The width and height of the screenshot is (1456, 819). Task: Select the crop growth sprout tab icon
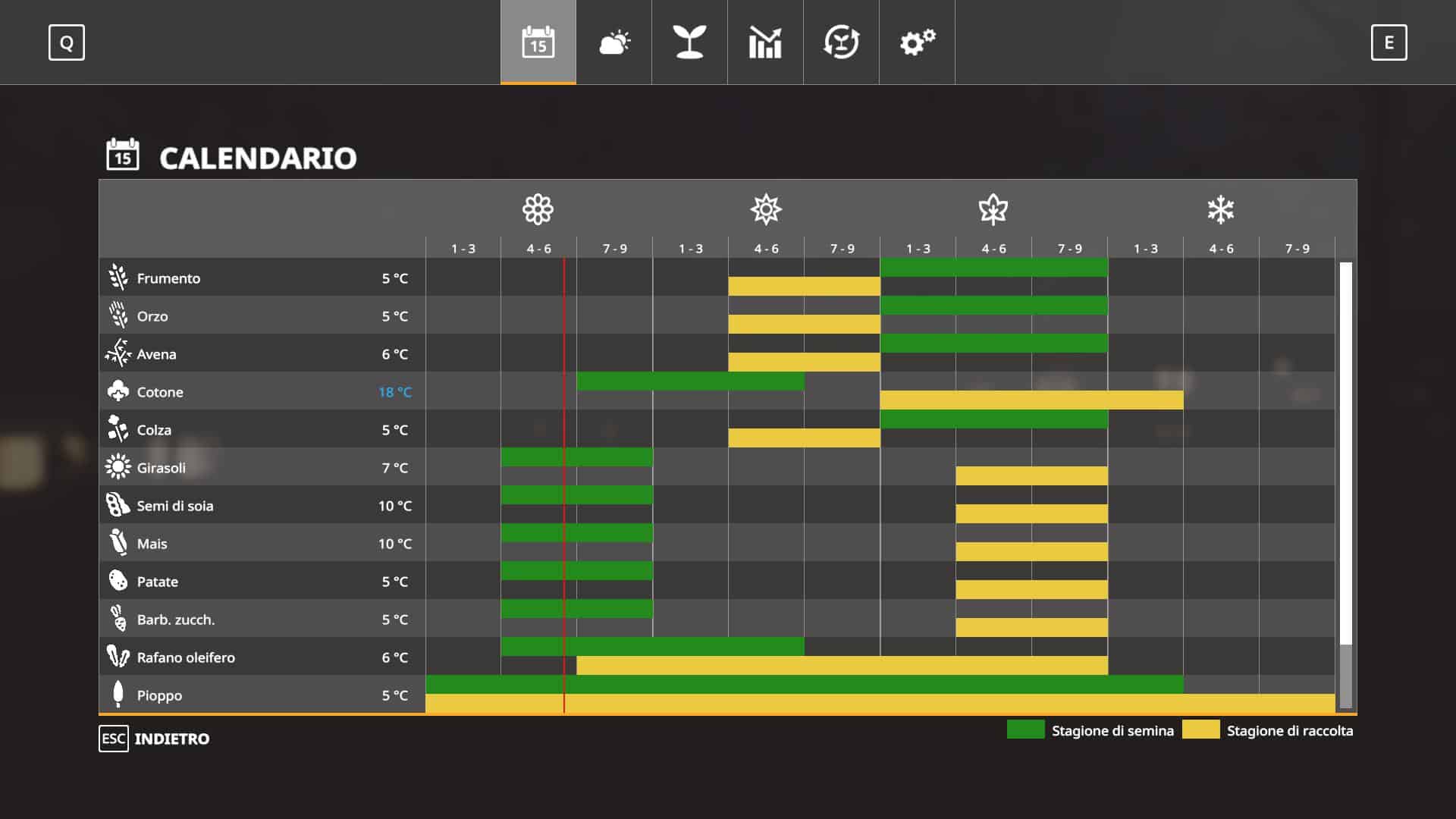[x=689, y=42]
